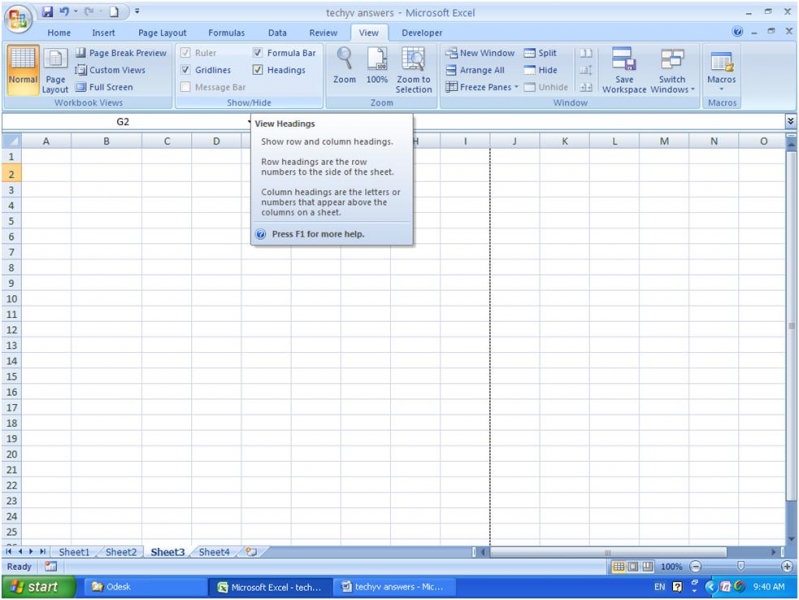Click Zoom to Selection icon
The height and width of the screenshot is (600, 799).
click(413, 60)
